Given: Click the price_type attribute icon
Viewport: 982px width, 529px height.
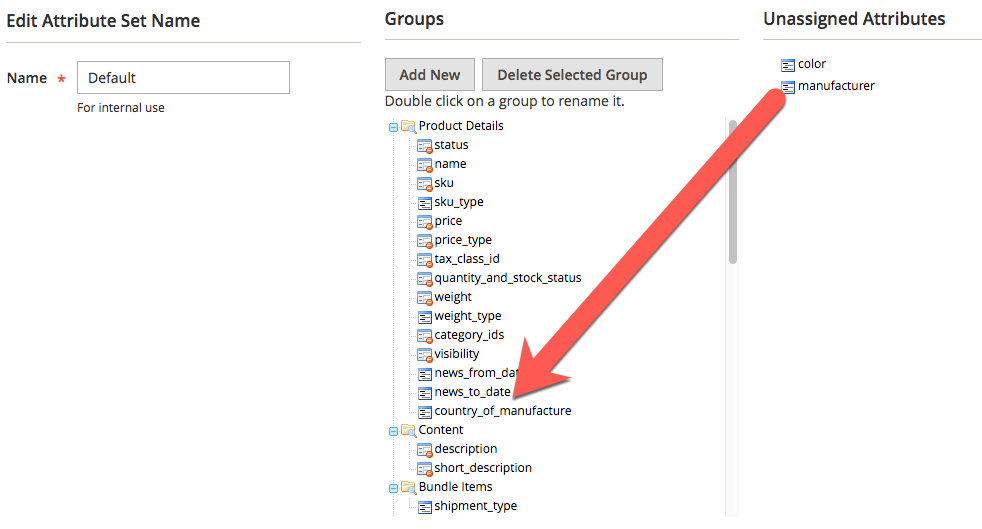Looking at the screenshot, I should pyautogui.click(x=425, y=241).
